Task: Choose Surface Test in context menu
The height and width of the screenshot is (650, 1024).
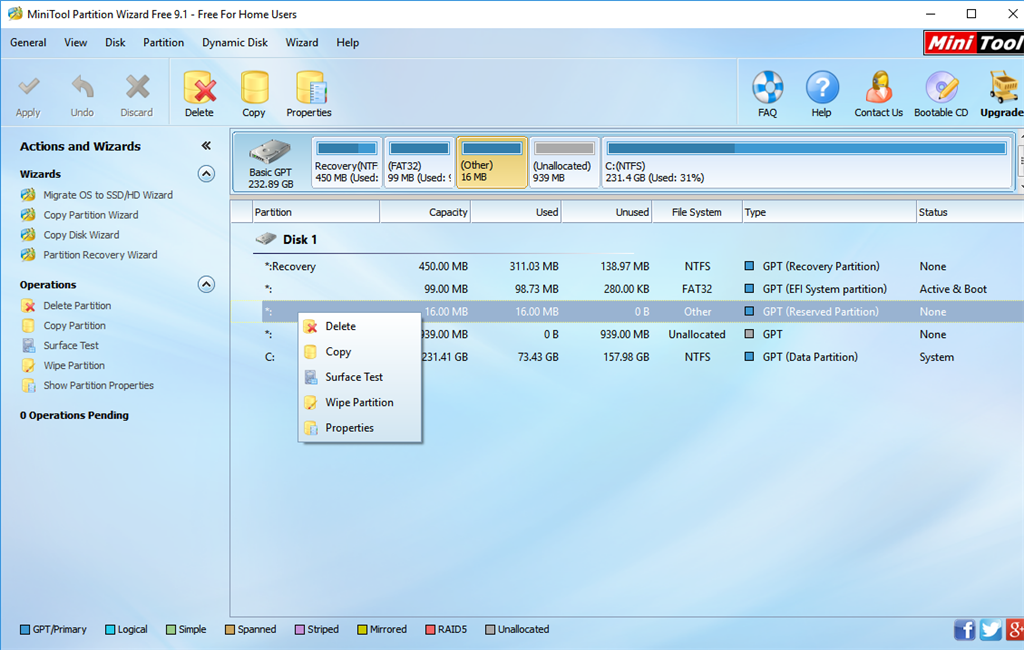Action: (x=359, y=377)
